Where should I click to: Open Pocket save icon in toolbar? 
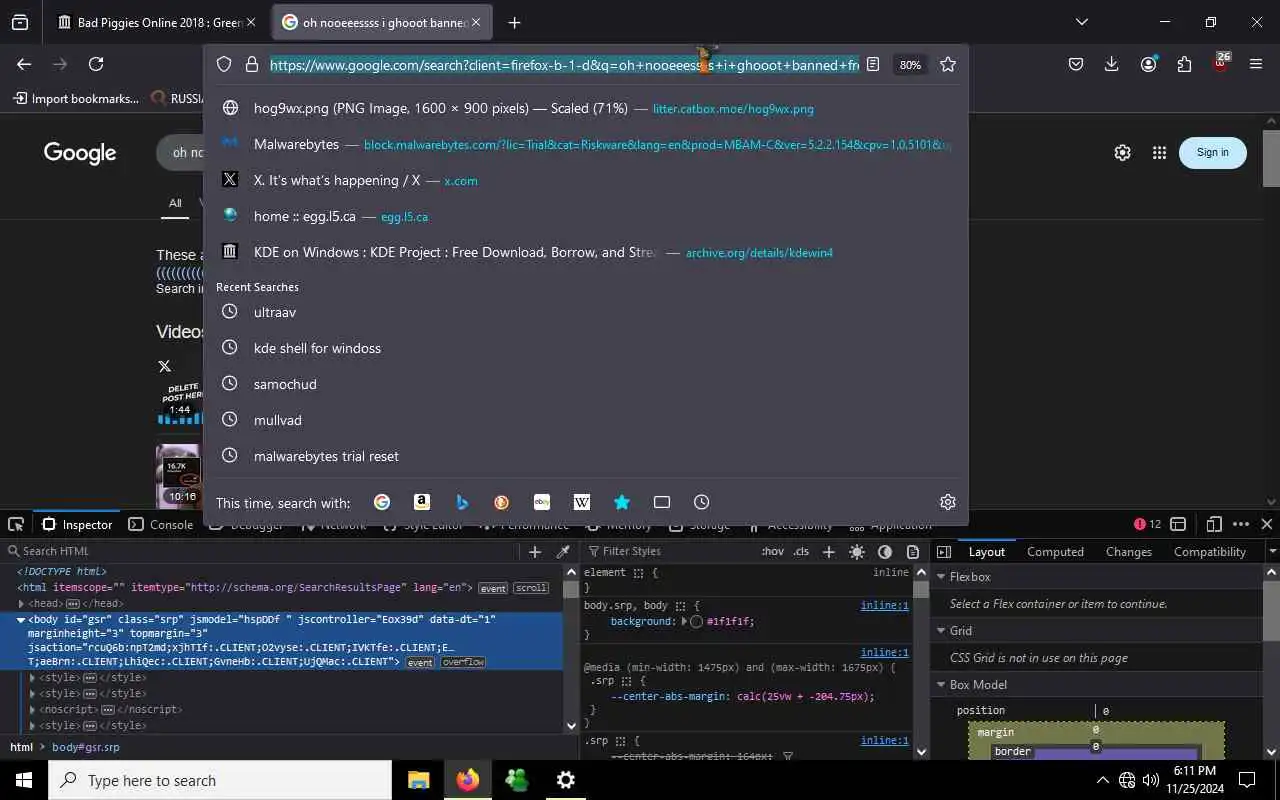click(x=1076, y=64)
